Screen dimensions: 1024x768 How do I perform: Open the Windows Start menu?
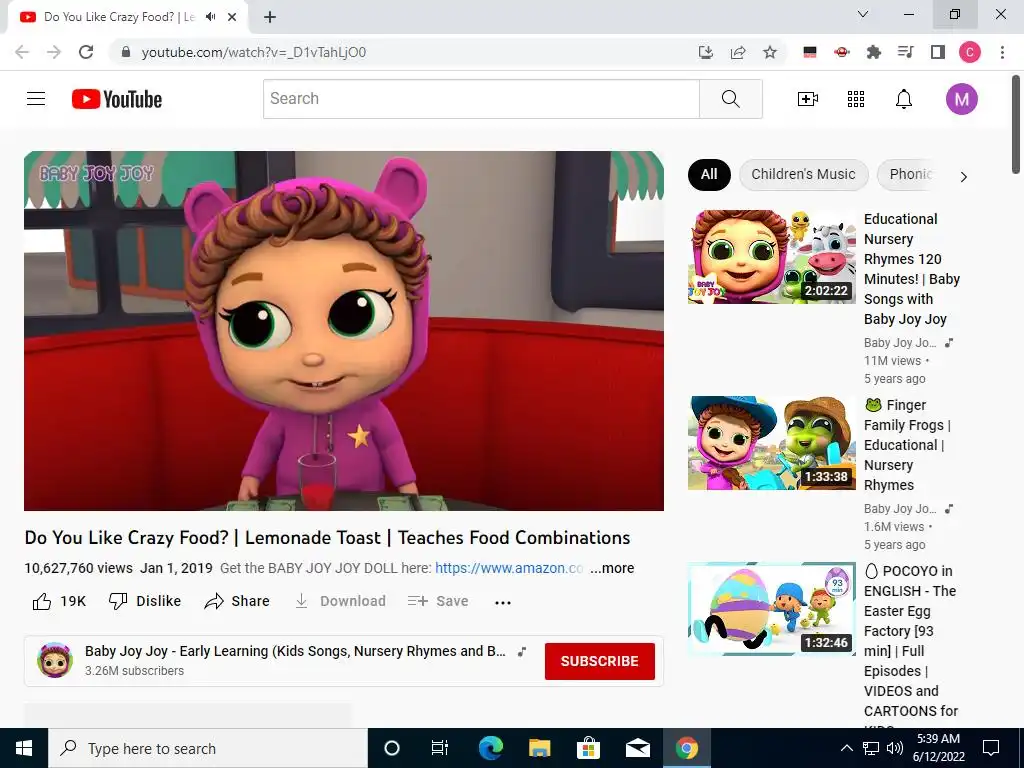pos(24,748)
